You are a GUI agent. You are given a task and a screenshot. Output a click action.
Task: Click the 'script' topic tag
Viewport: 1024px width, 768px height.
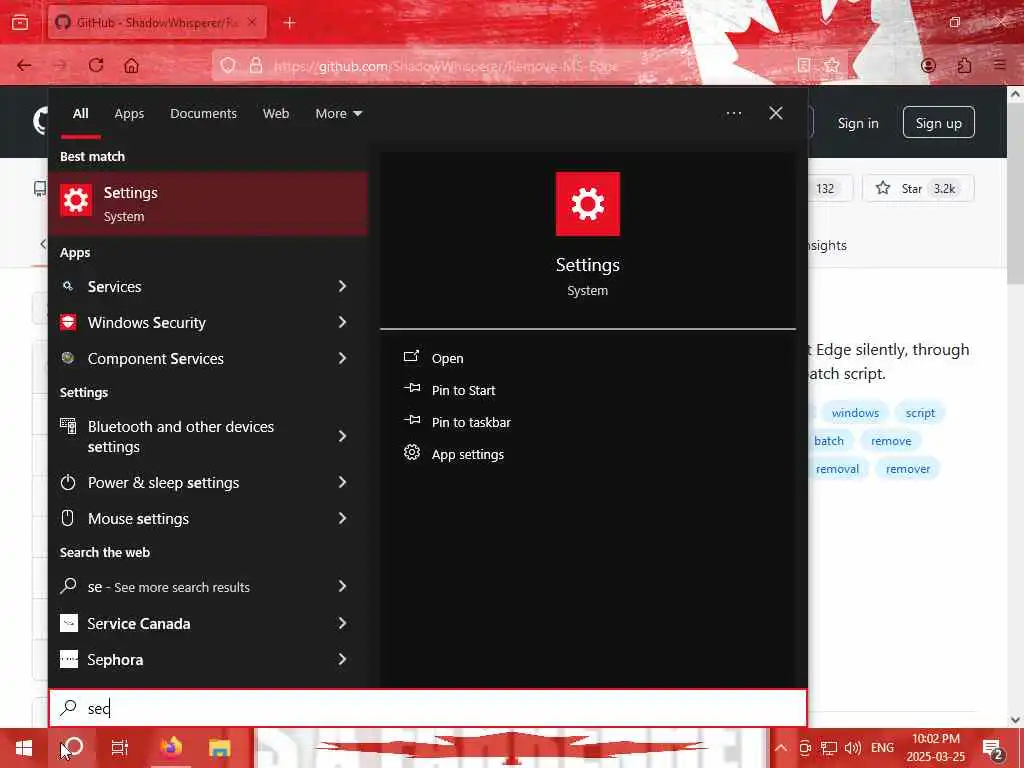click(920, 413)
